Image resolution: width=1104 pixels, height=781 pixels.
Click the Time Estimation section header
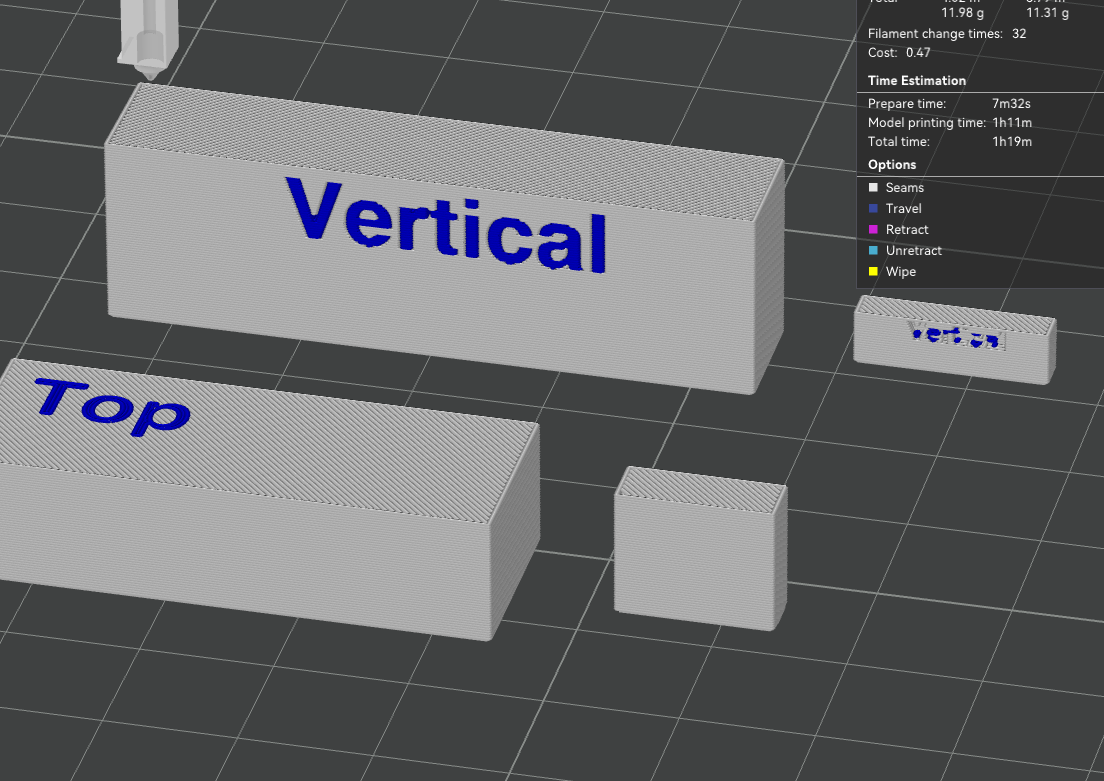click(917, 80)
